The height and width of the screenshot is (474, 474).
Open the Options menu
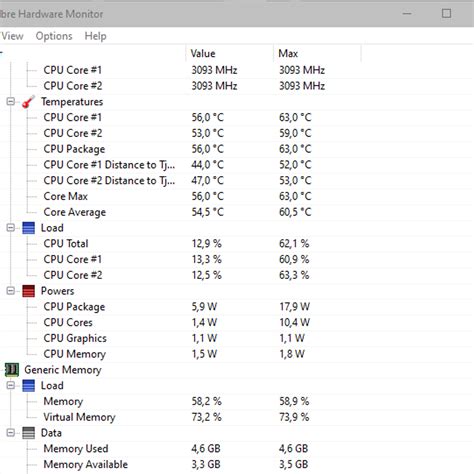point(54,36)
